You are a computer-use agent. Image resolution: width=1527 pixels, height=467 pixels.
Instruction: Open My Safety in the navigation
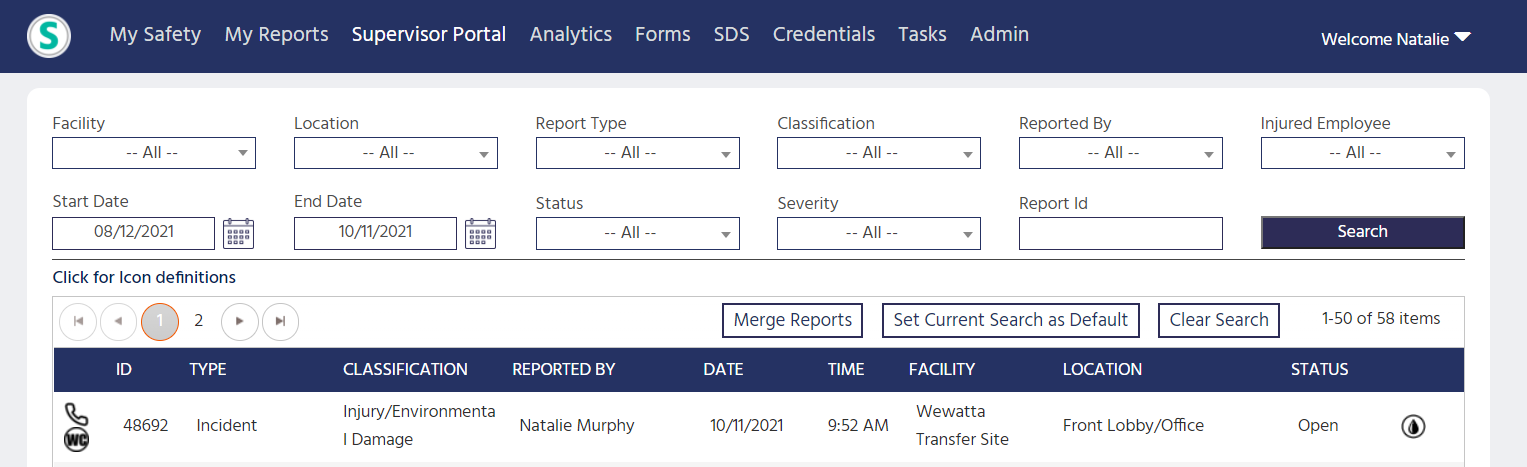[x=155, y=34]
